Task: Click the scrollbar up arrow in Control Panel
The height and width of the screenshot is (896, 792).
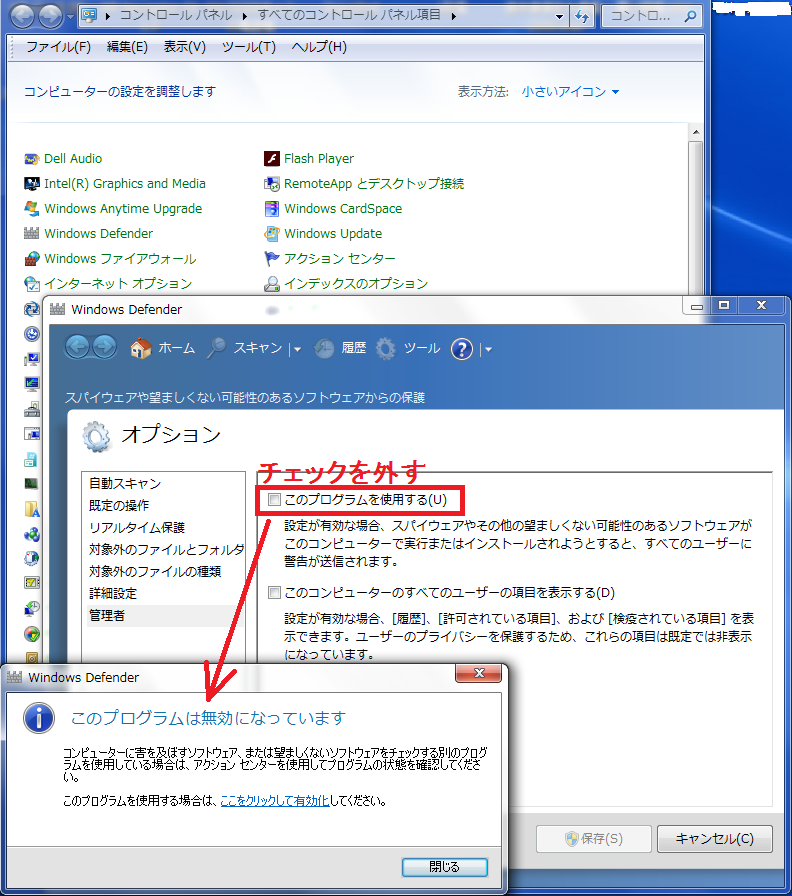Action: 695,132
